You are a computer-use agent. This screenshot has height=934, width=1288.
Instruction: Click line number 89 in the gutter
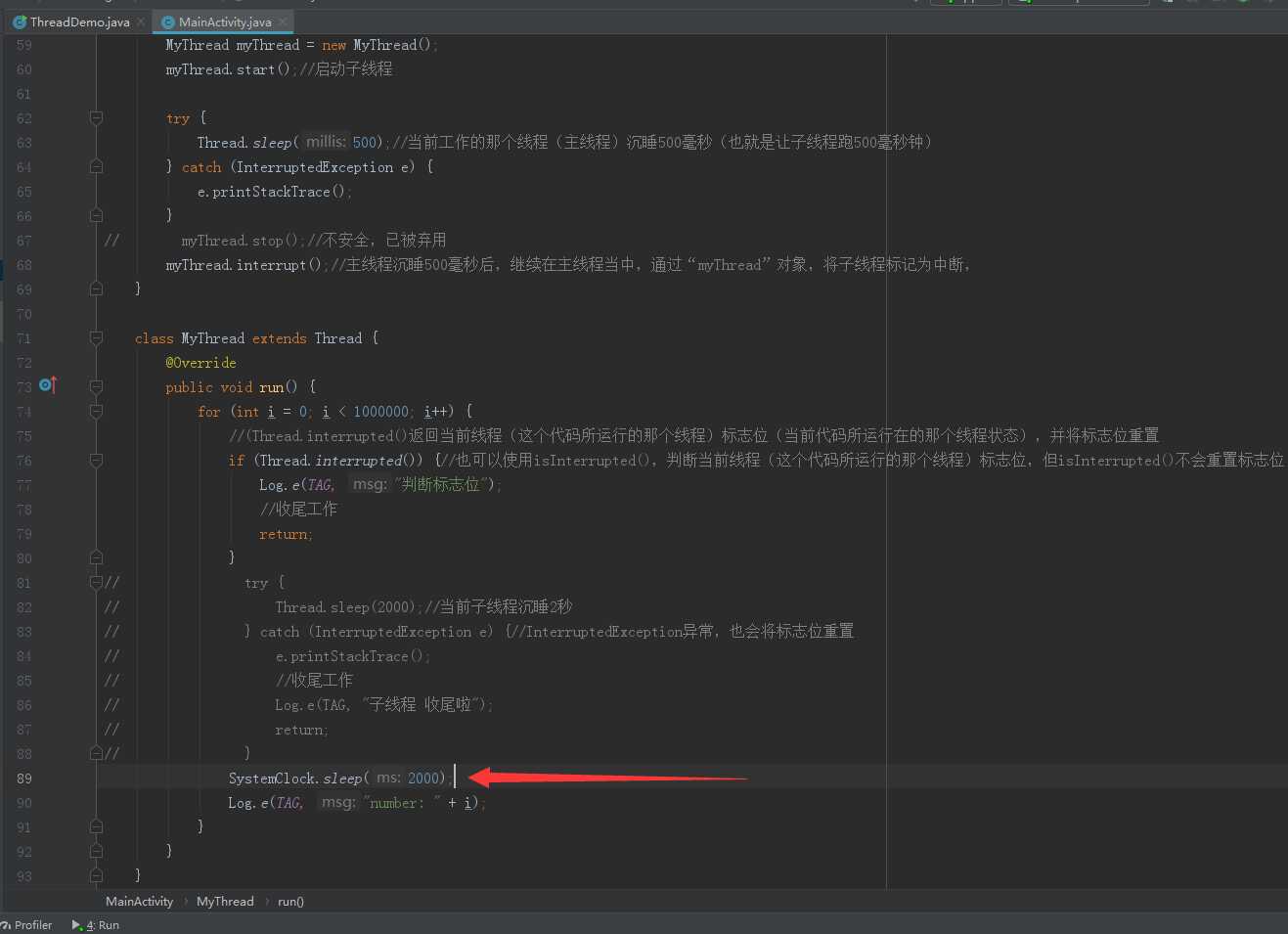[24, 778]
